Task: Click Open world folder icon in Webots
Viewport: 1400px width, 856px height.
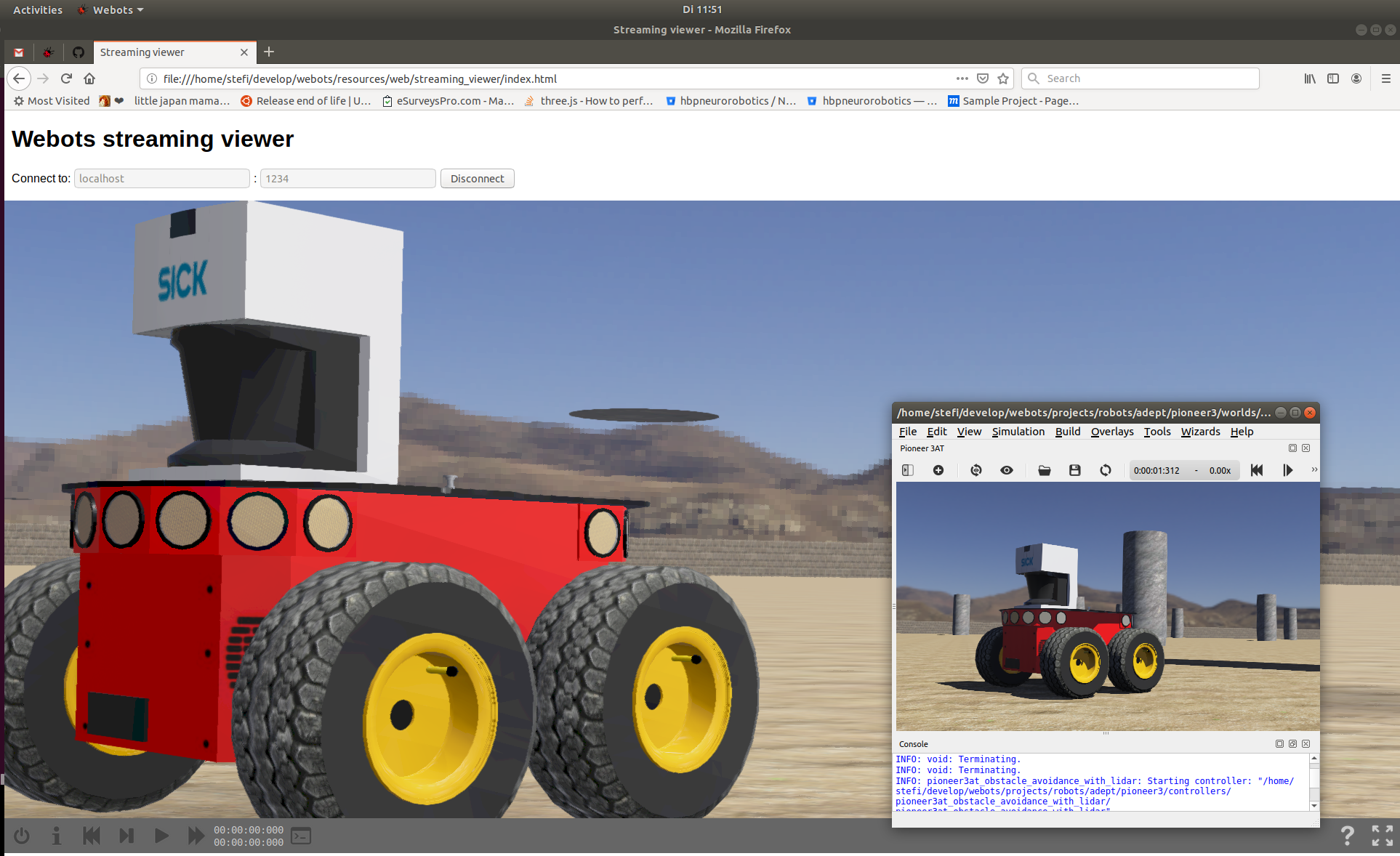Action: (1044, 470)
